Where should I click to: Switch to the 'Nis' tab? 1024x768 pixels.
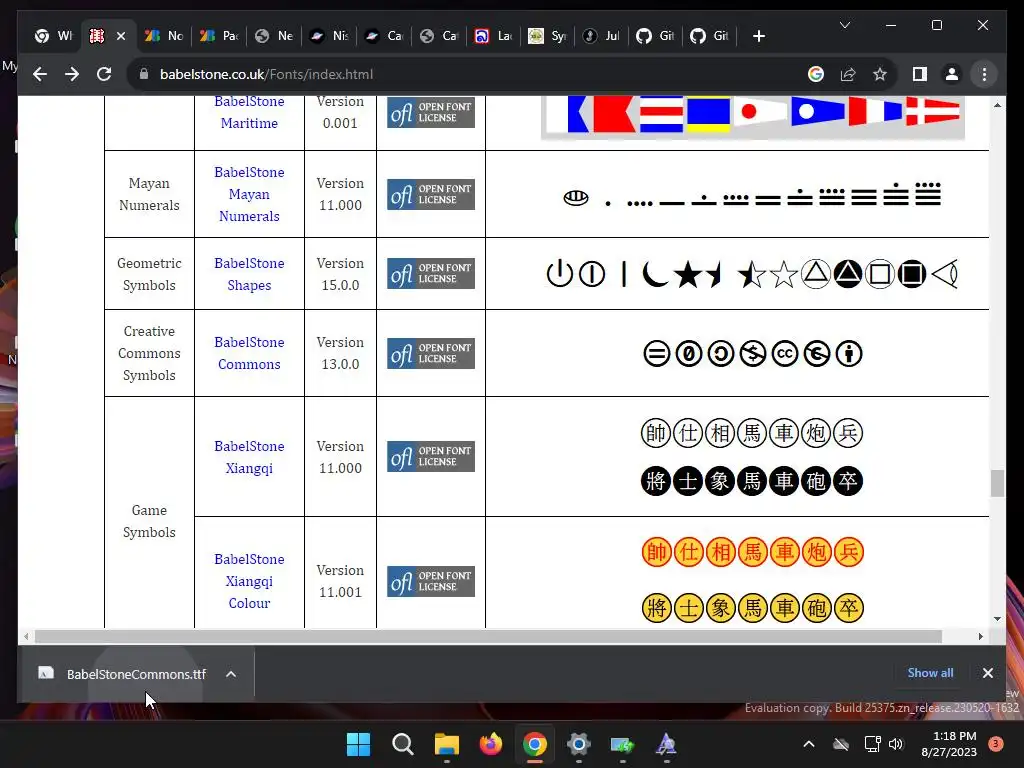pos(329,36)
